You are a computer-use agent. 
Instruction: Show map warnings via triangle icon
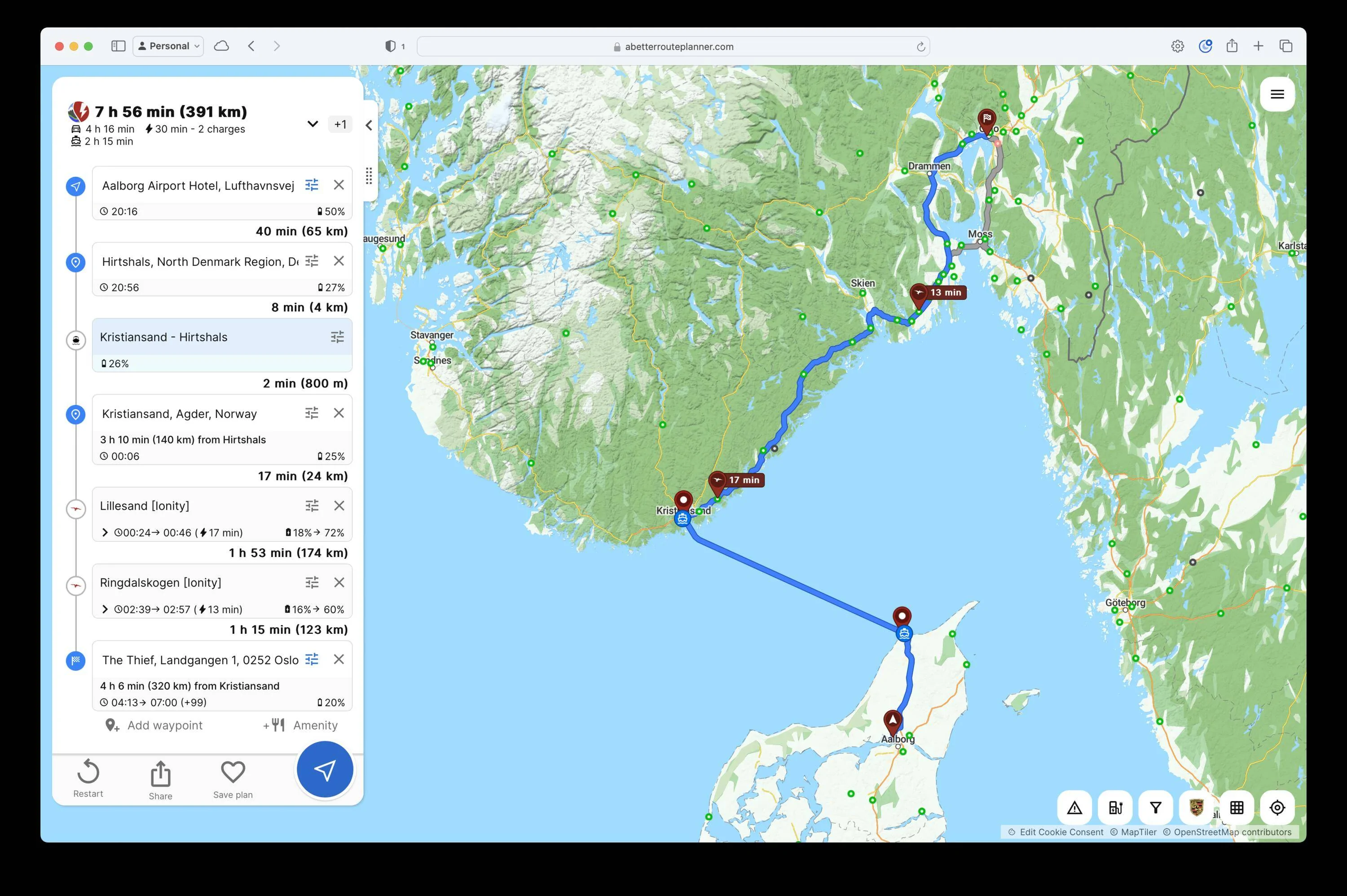click(1074, 808)
